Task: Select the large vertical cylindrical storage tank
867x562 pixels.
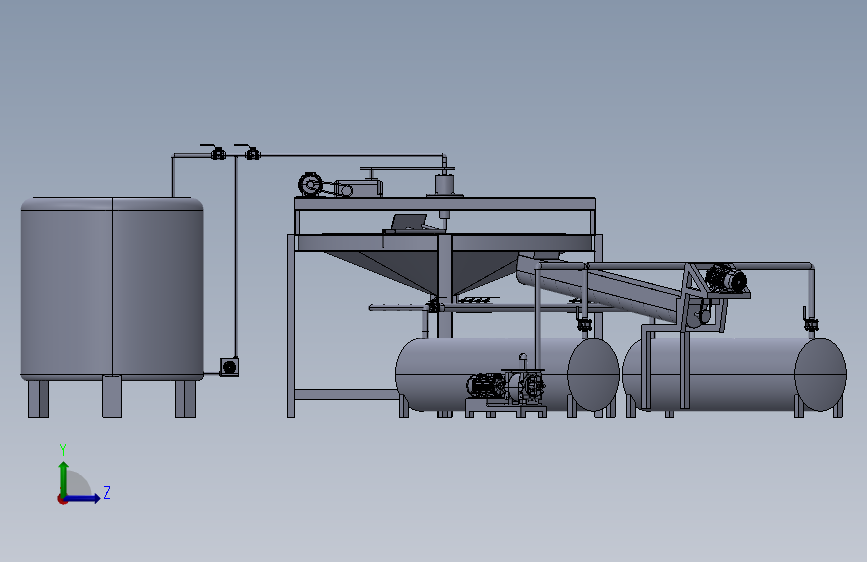Action: point(112,288)
